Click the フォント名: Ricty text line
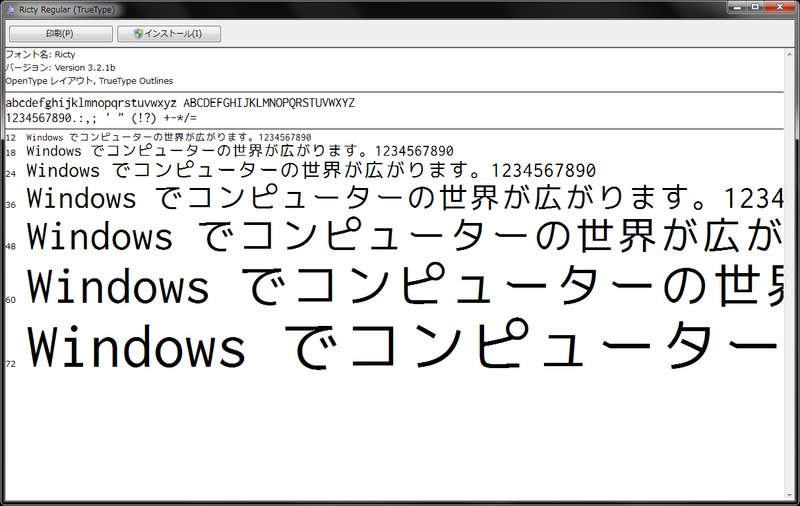The width and height of the screenshot is (800, 506). tap(40, 54)
